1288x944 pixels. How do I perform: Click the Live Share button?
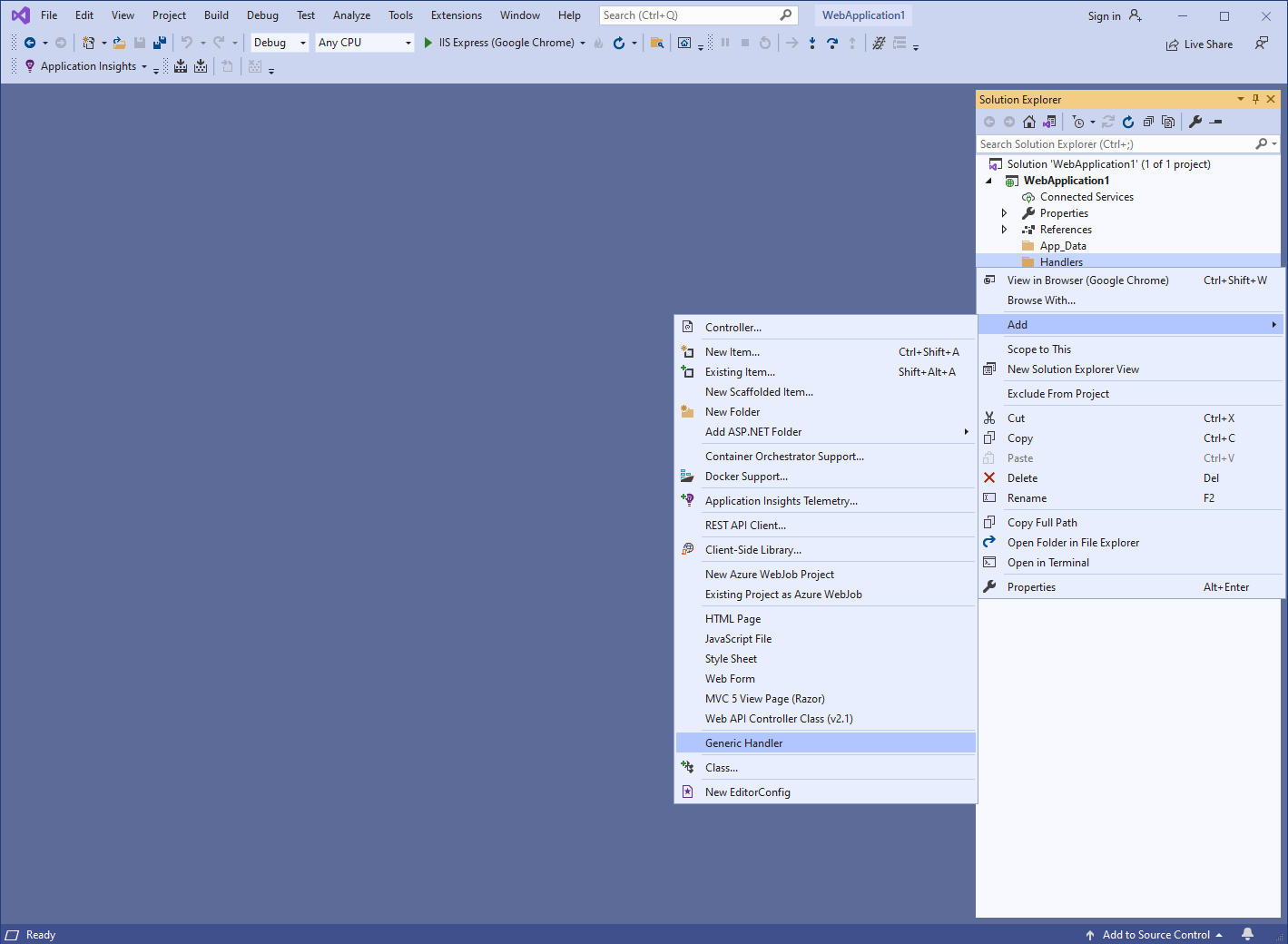click(x=1199, y=44)
